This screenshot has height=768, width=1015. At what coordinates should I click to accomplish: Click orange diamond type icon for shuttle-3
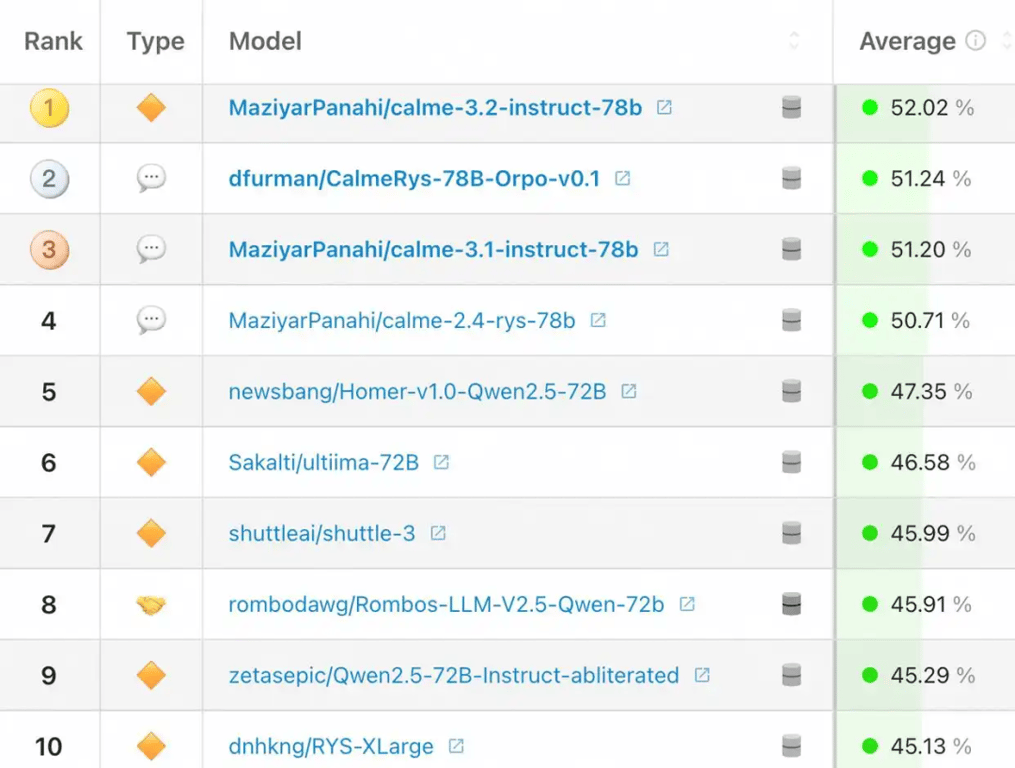click(x=151, y=533)
